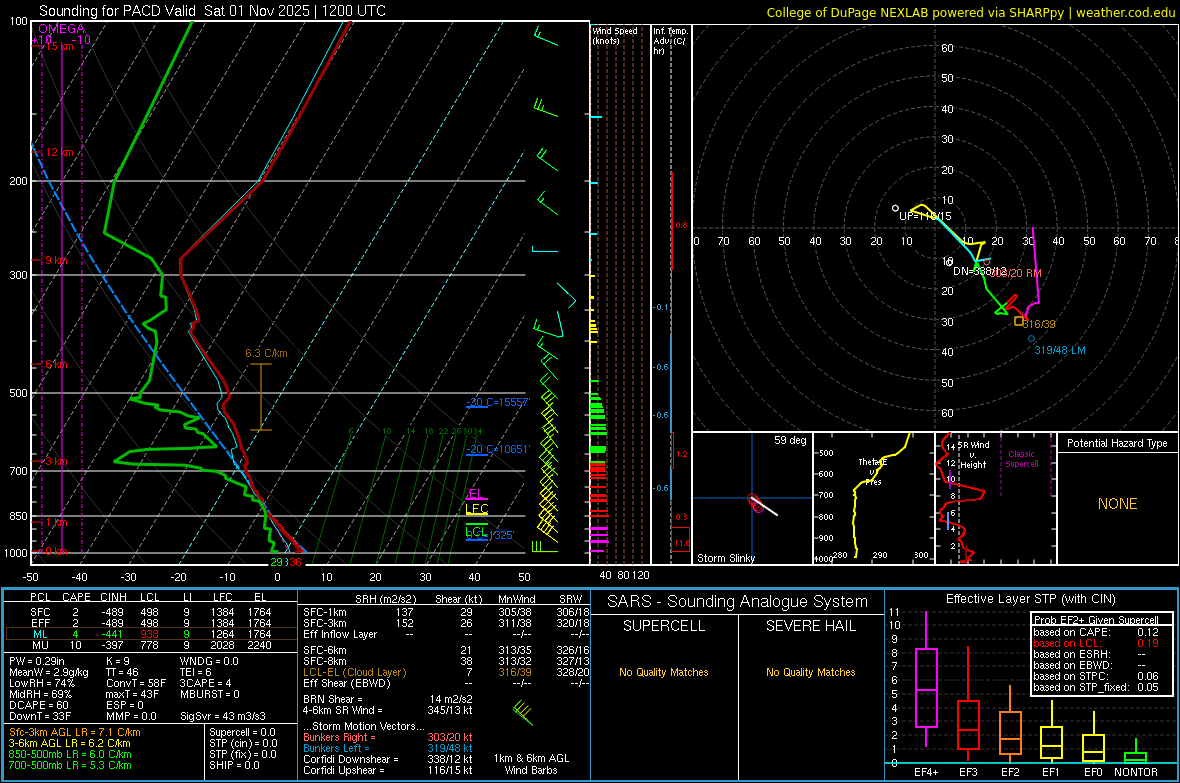This screenshot has height=783, width=1180.
Task: Click the 'Wind Speed (knots)' column header
Action: (614, 35)
